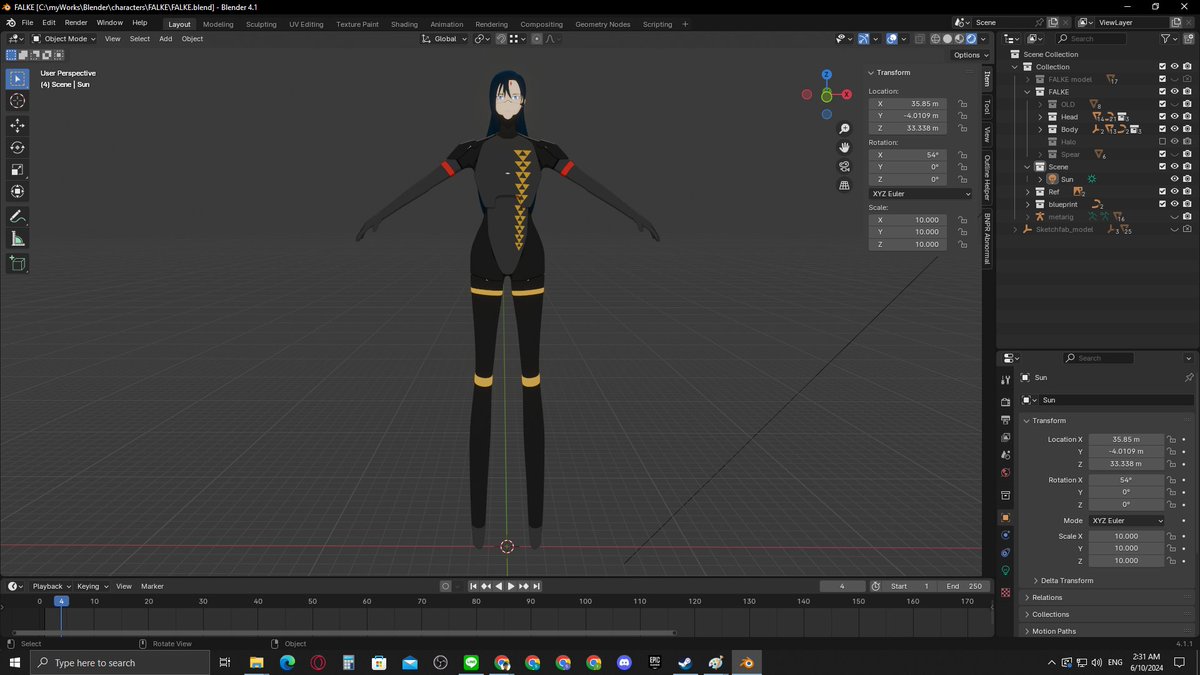Expand the Head collection in outliner

tap(1040, 117)
